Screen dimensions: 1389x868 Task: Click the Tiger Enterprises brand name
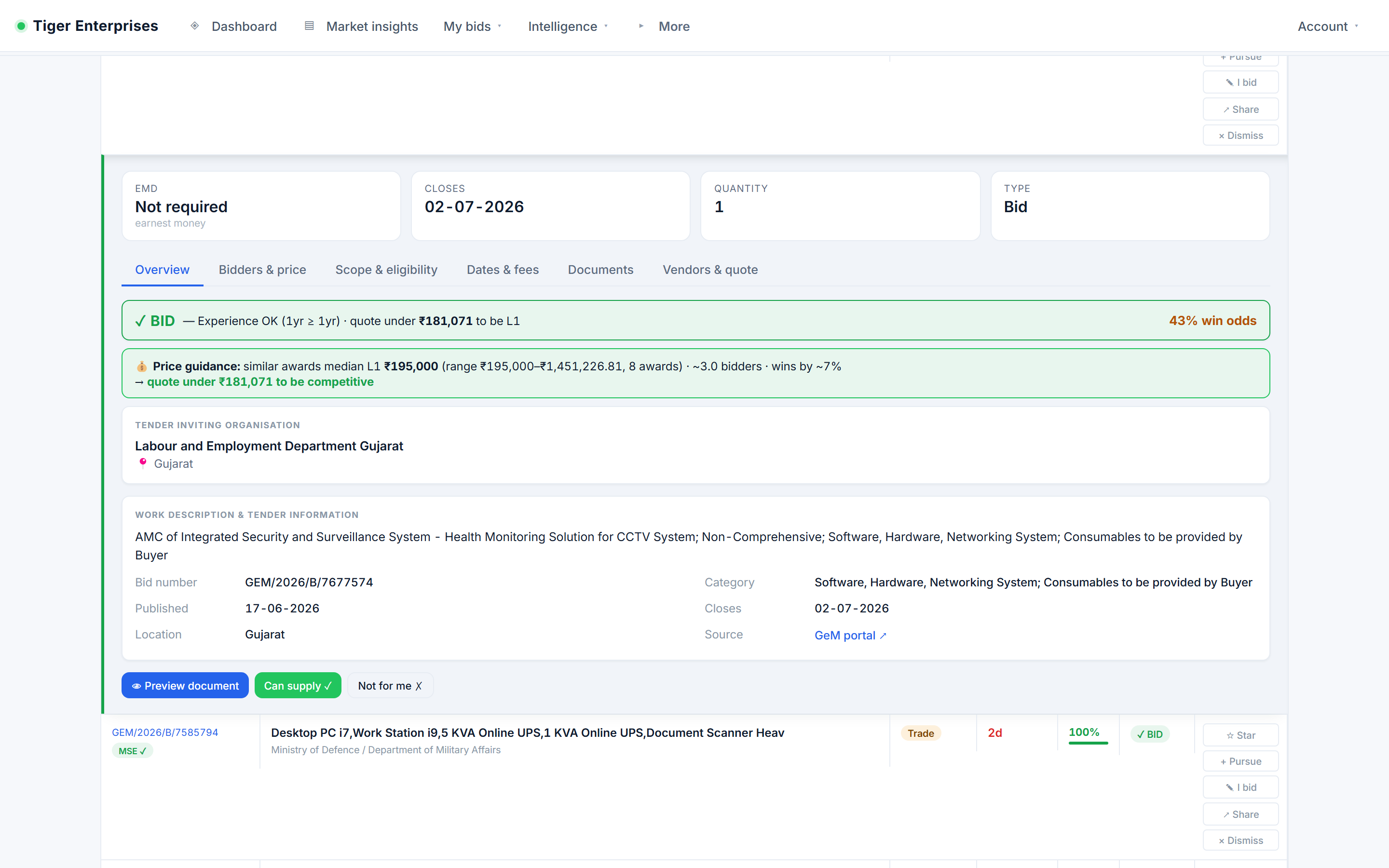95,26
